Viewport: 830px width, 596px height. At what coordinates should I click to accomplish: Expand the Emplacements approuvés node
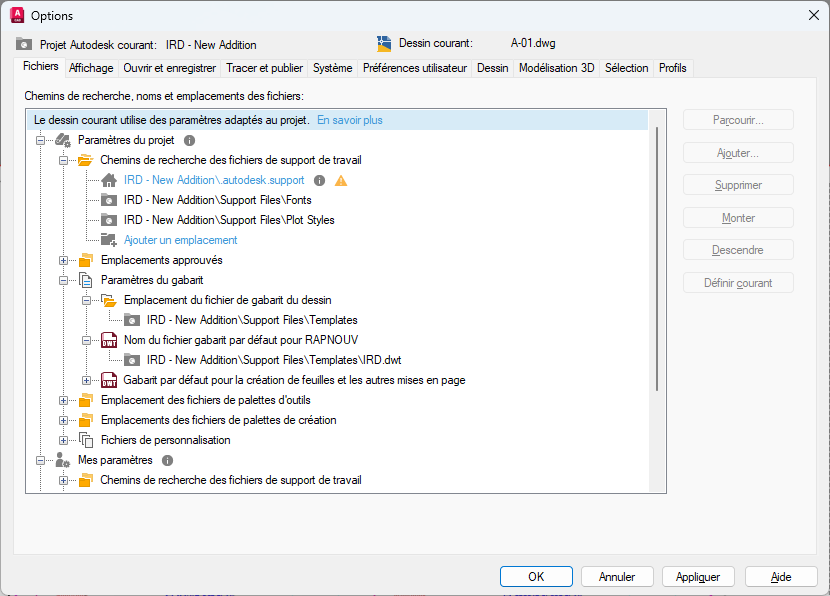pyautogui.click(x=64, y=260)
